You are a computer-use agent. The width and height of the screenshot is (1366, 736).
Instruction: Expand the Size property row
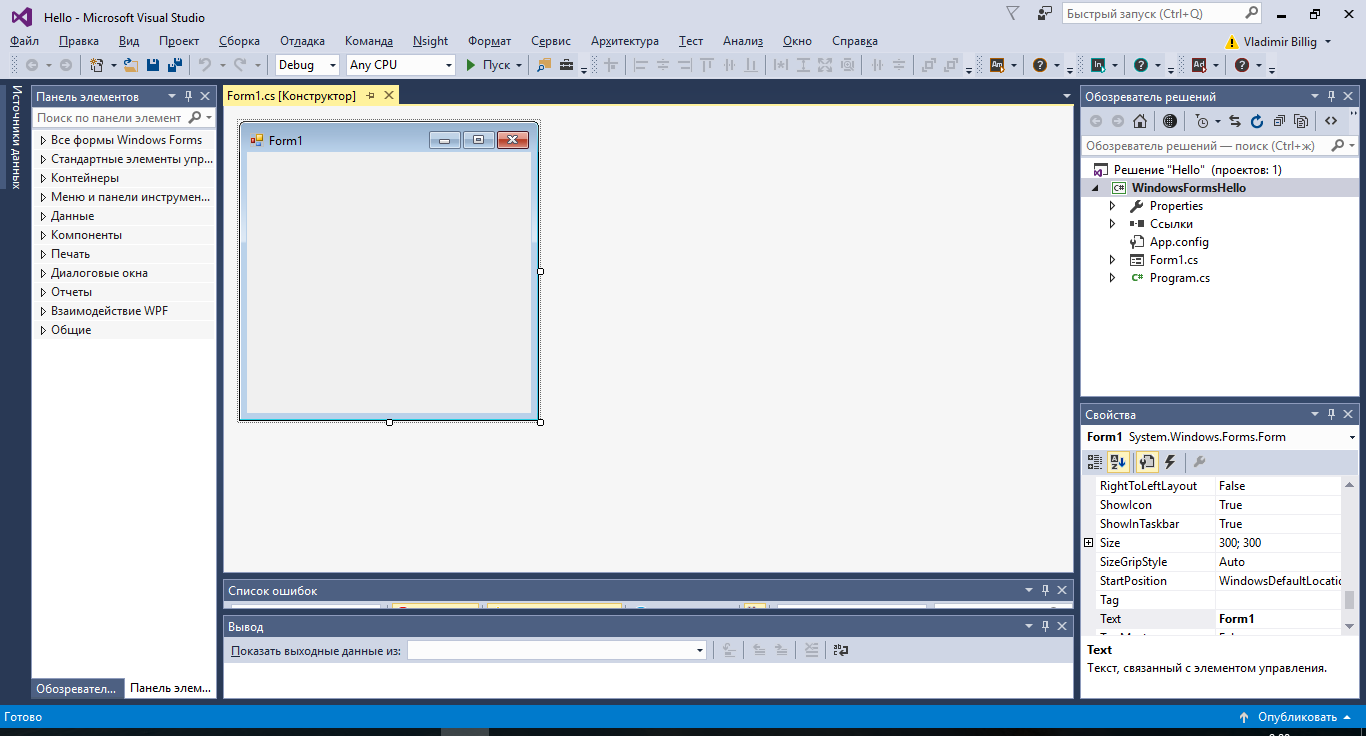[x=1089, y=543]
